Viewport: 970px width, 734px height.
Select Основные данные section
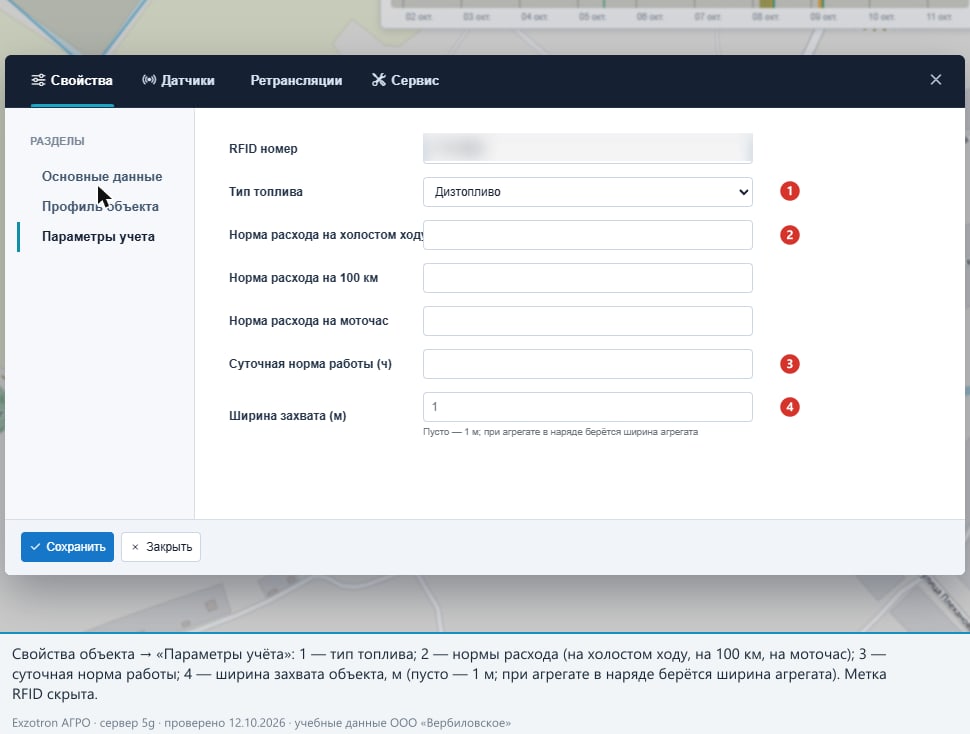(102, 176)
